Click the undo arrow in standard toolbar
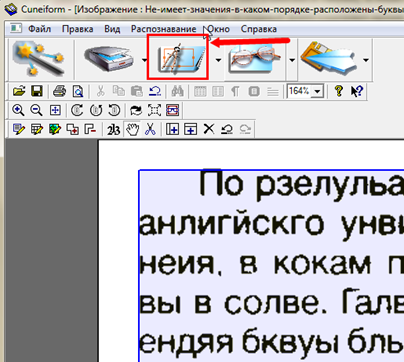This screenshot has width=404, height=362. [155, 91]
